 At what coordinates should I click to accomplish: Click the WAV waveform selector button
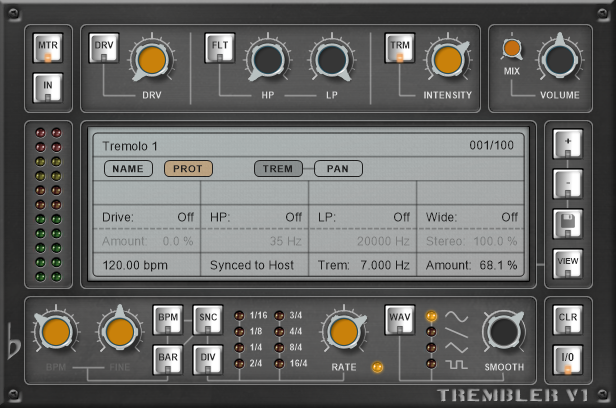click(400, 321)
